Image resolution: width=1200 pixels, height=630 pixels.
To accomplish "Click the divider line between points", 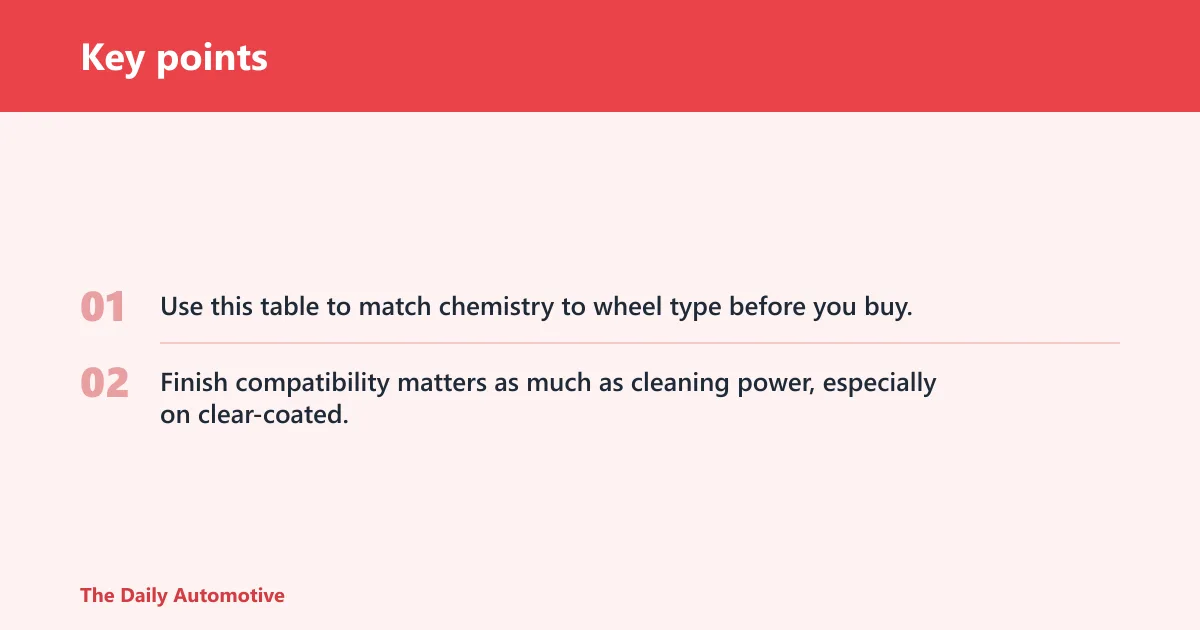I will (640, 343).
